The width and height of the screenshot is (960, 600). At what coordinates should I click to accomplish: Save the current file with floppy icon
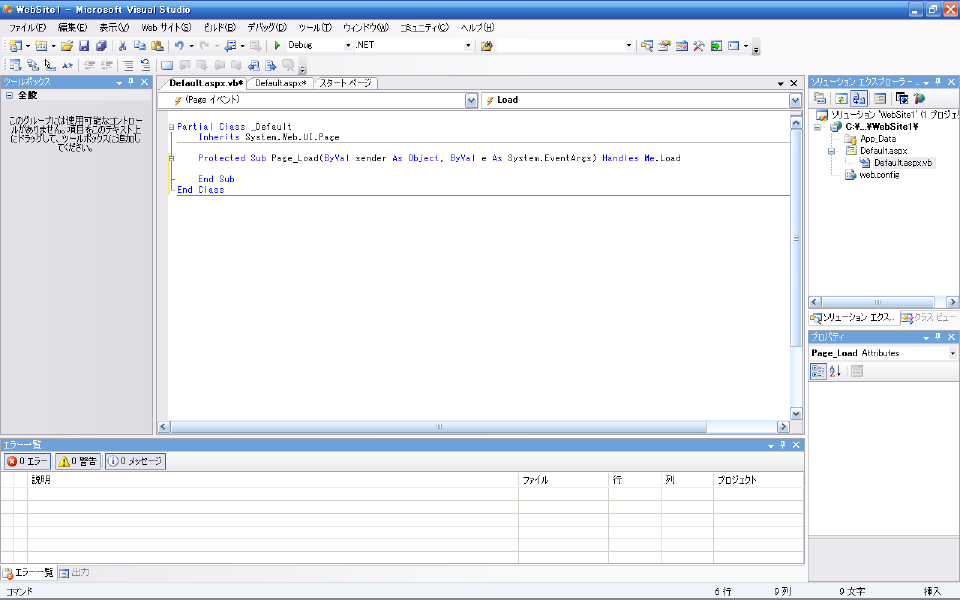[x=84, y=46]
